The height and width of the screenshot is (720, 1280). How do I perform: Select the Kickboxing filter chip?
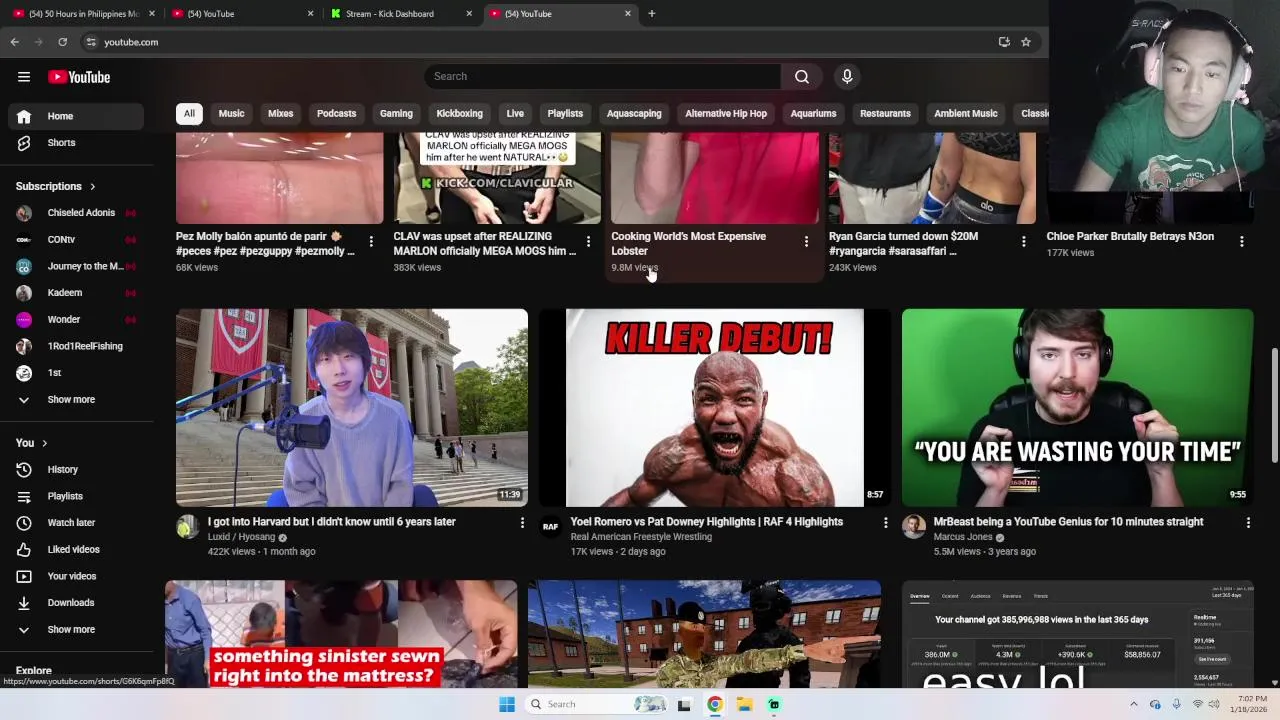[459, 113]
